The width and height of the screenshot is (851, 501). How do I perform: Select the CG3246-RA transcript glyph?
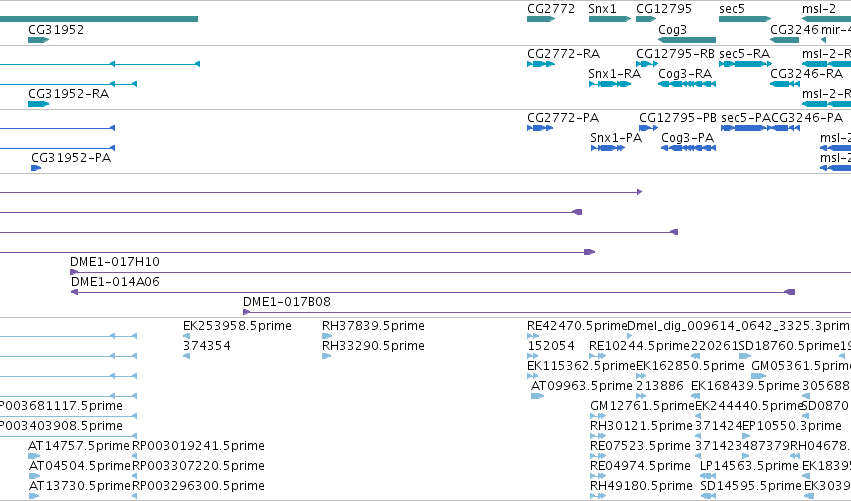tap(785, 84)
